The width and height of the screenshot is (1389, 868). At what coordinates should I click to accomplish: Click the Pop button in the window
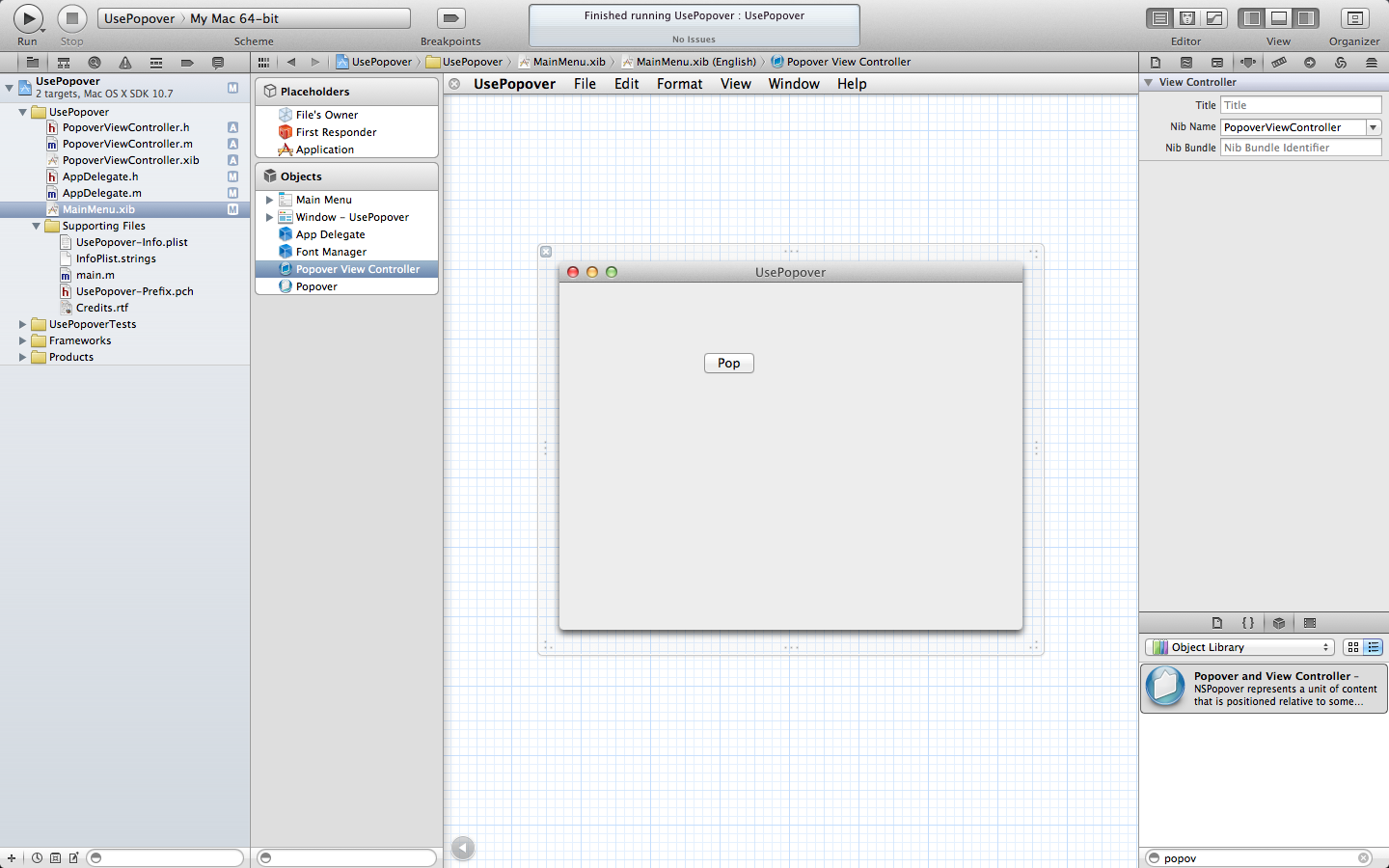[x=729, y=363]
